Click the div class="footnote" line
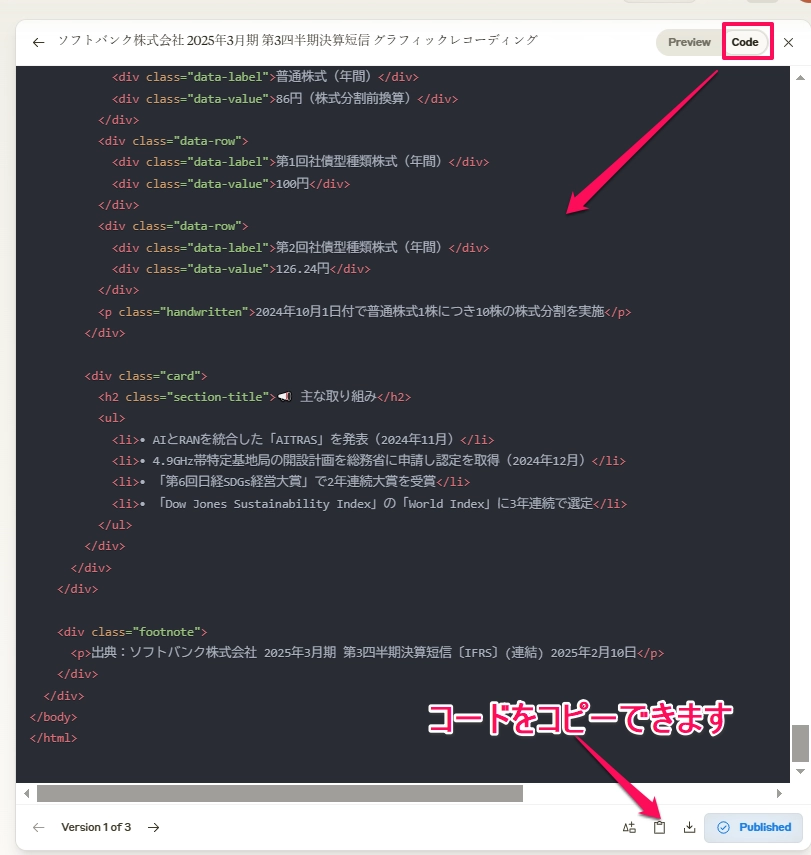This screenshot has height=855, width=811. pos(132,632)
